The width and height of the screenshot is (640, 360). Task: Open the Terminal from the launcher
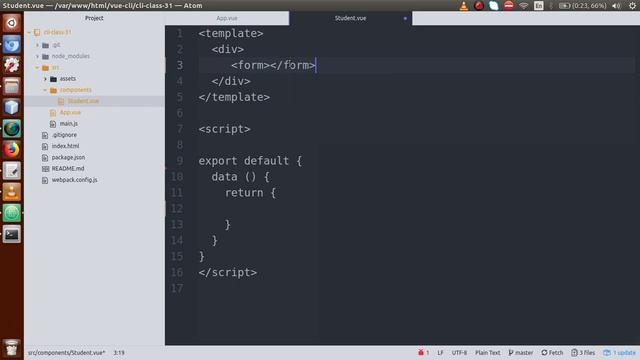[x=11, y=234]
